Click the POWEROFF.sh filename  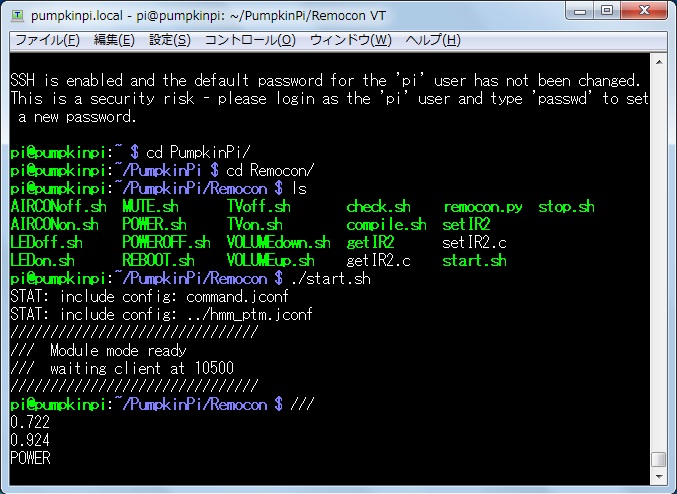coord(166,243)
